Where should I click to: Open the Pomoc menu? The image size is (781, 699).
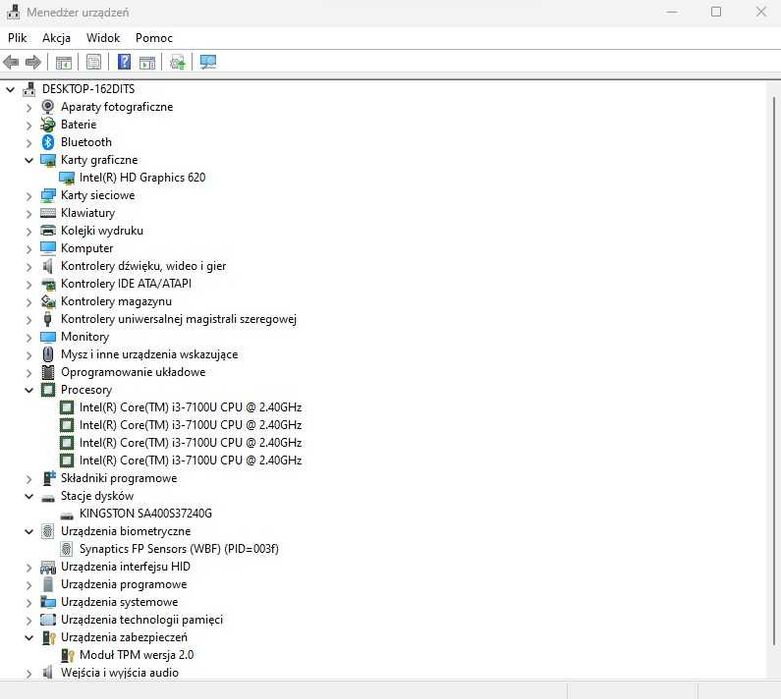(154, 38)
